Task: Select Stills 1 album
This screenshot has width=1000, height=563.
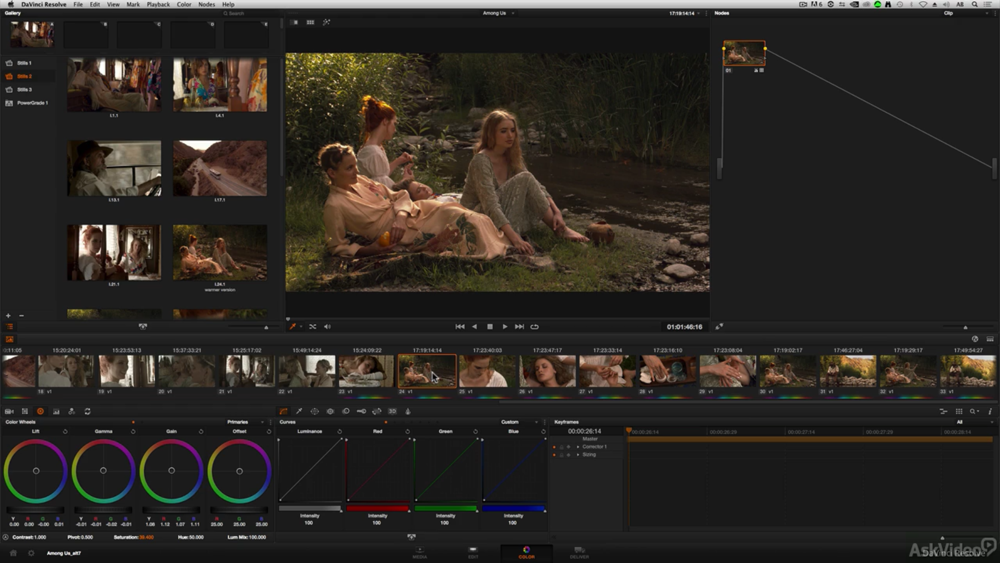Action: (x=24, y=63)
